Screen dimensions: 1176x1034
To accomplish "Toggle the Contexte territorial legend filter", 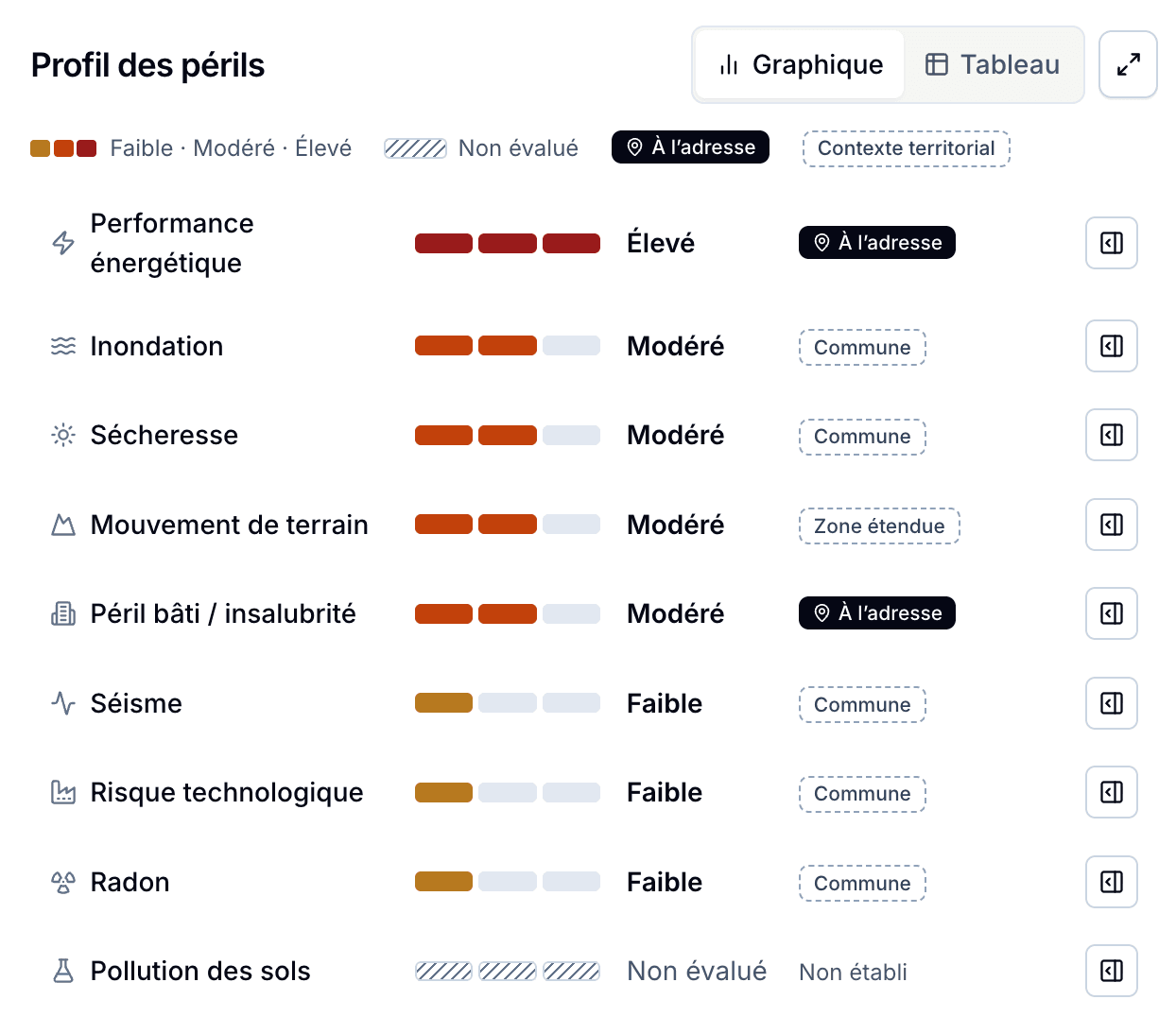I will (907, 148).
